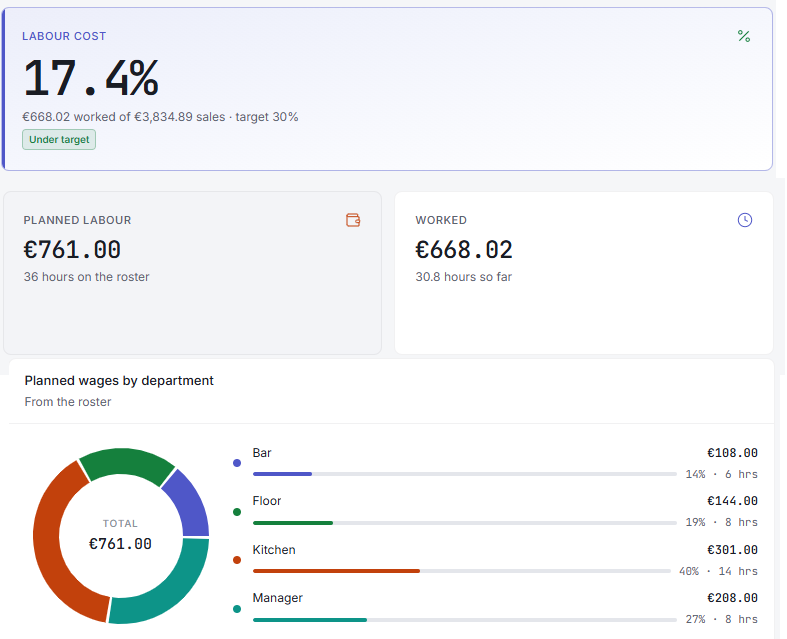Click the TOTAL label inside donut
The width and height of the screenshot is (787, 639).
[x=120, y=524]
